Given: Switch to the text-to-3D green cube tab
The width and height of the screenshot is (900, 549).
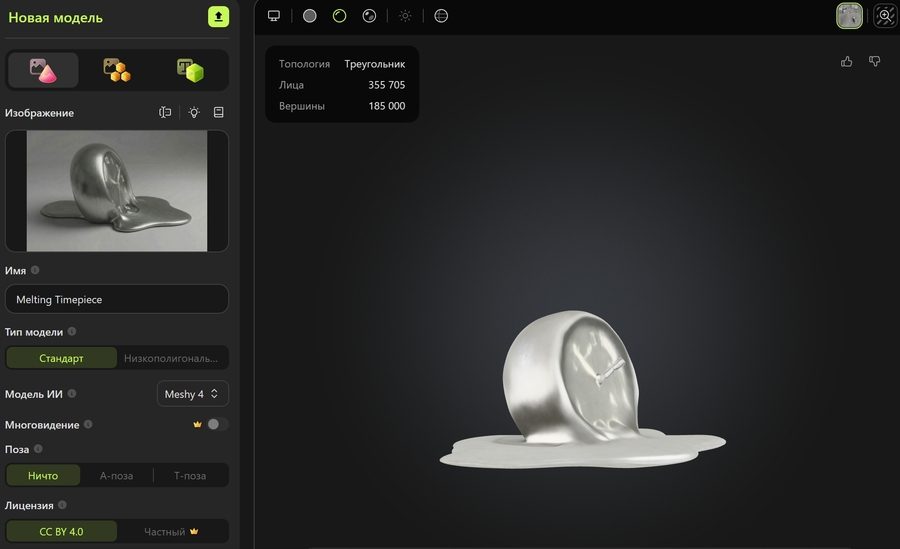Looking at the screenshot, I should (190, 70).
